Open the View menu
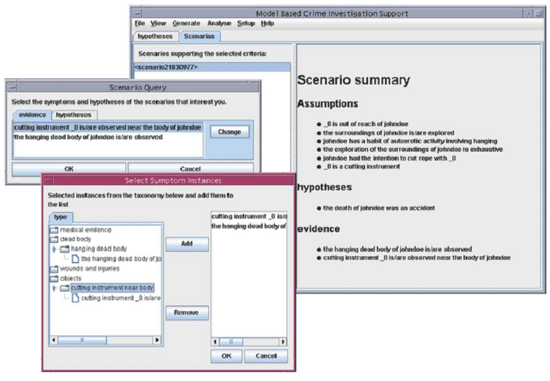 click(x=158, y=24)
